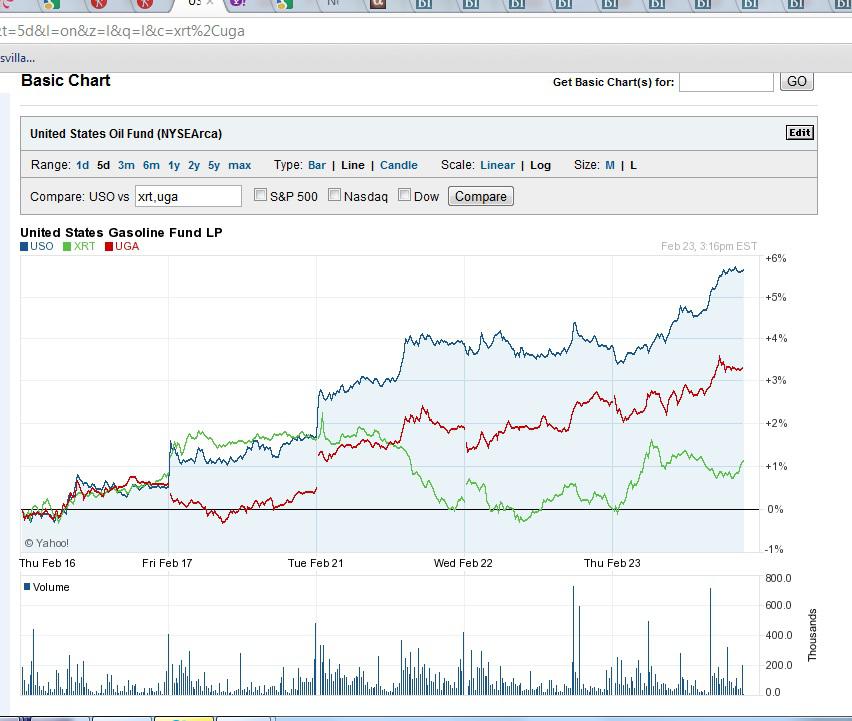Check the Dow comparison box
This screenshot has height=721, width=852.
pos(405,195)
